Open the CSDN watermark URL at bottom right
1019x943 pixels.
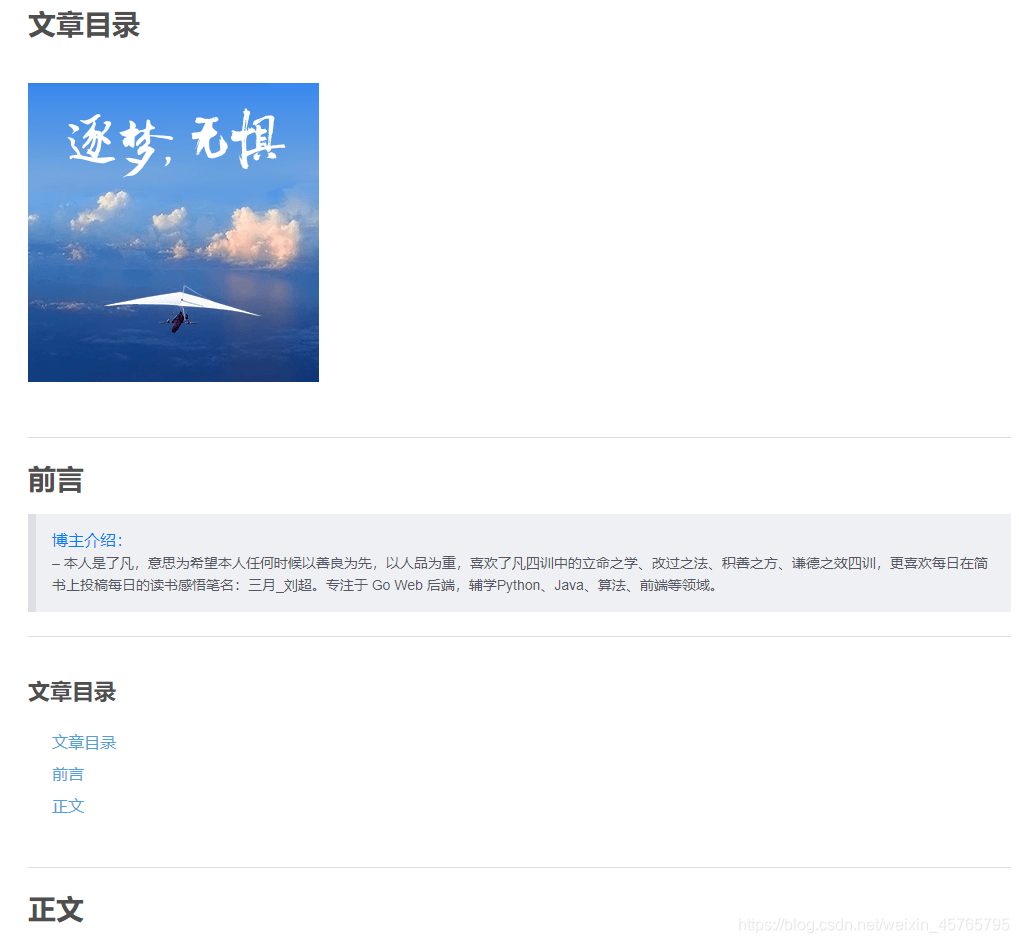tap(876, 926)
